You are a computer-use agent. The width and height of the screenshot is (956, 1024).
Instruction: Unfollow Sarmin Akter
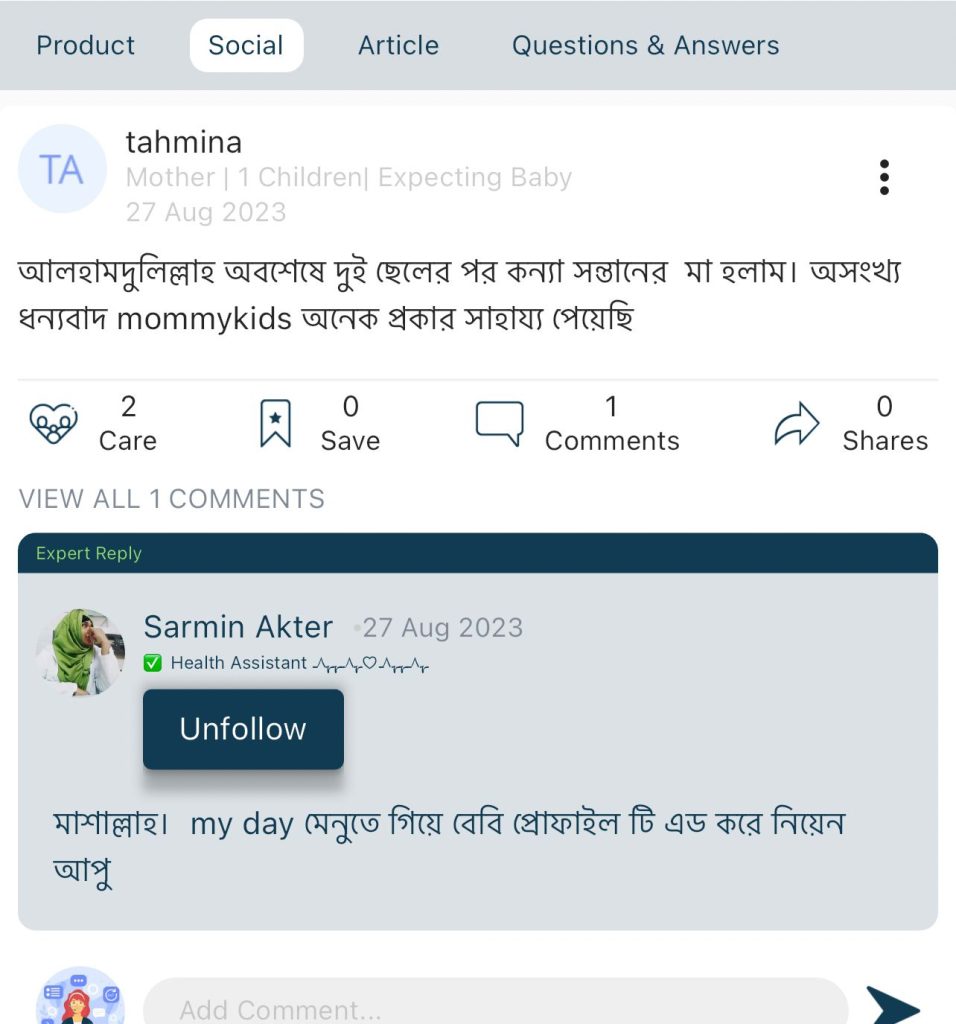[243, 729]
